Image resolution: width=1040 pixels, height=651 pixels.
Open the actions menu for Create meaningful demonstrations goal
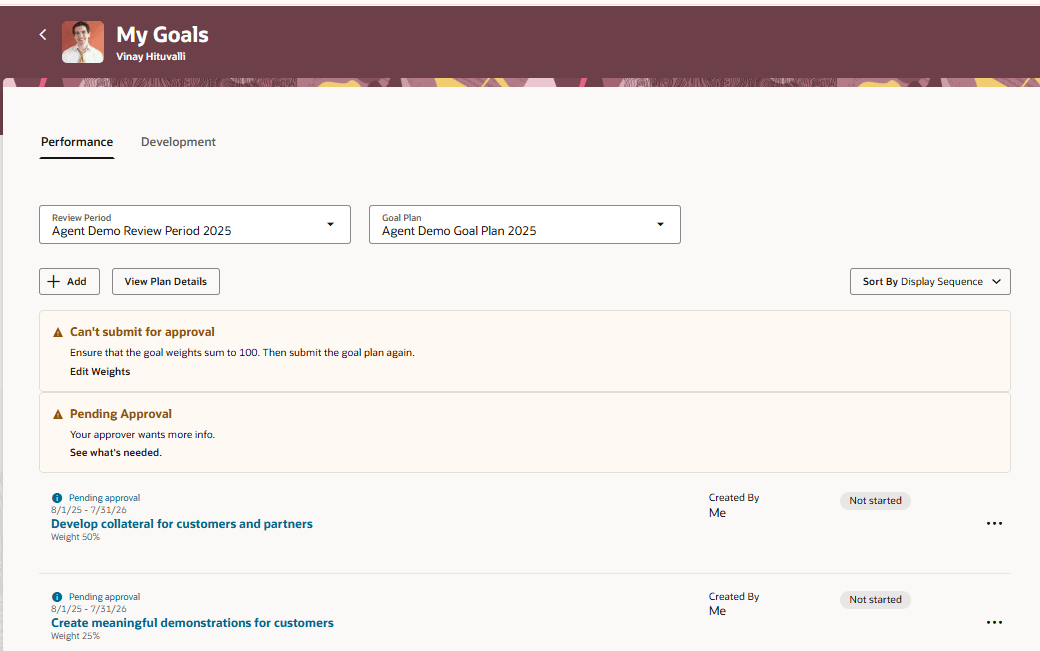coord(994,621)
